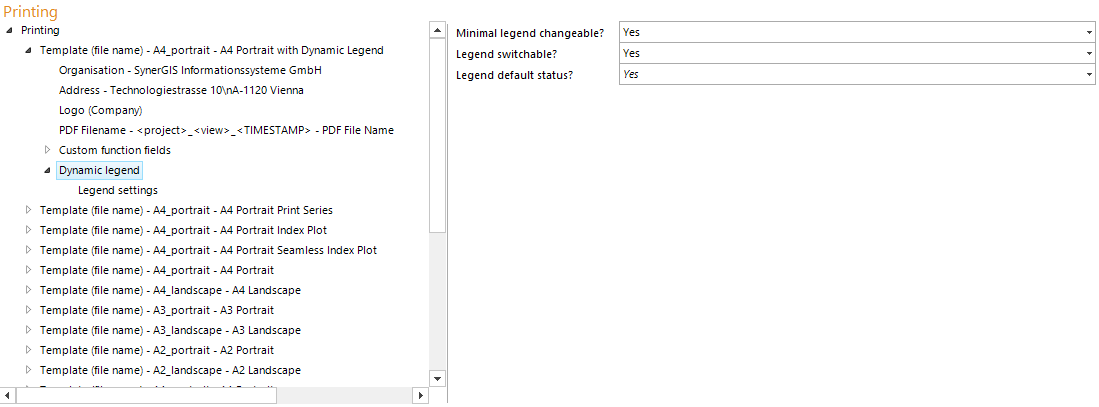The image size is (1099, 407).
Task: Expand the A4 Portrait Index Plot template
Action: (28, 230)
